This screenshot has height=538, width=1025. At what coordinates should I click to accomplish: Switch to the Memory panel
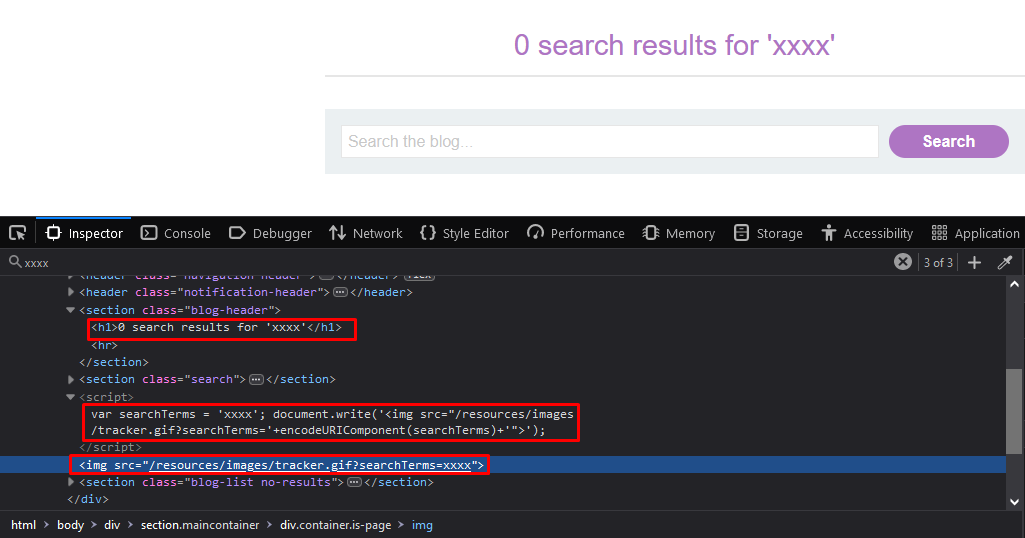pyautogui.click(x=678, y=233)
